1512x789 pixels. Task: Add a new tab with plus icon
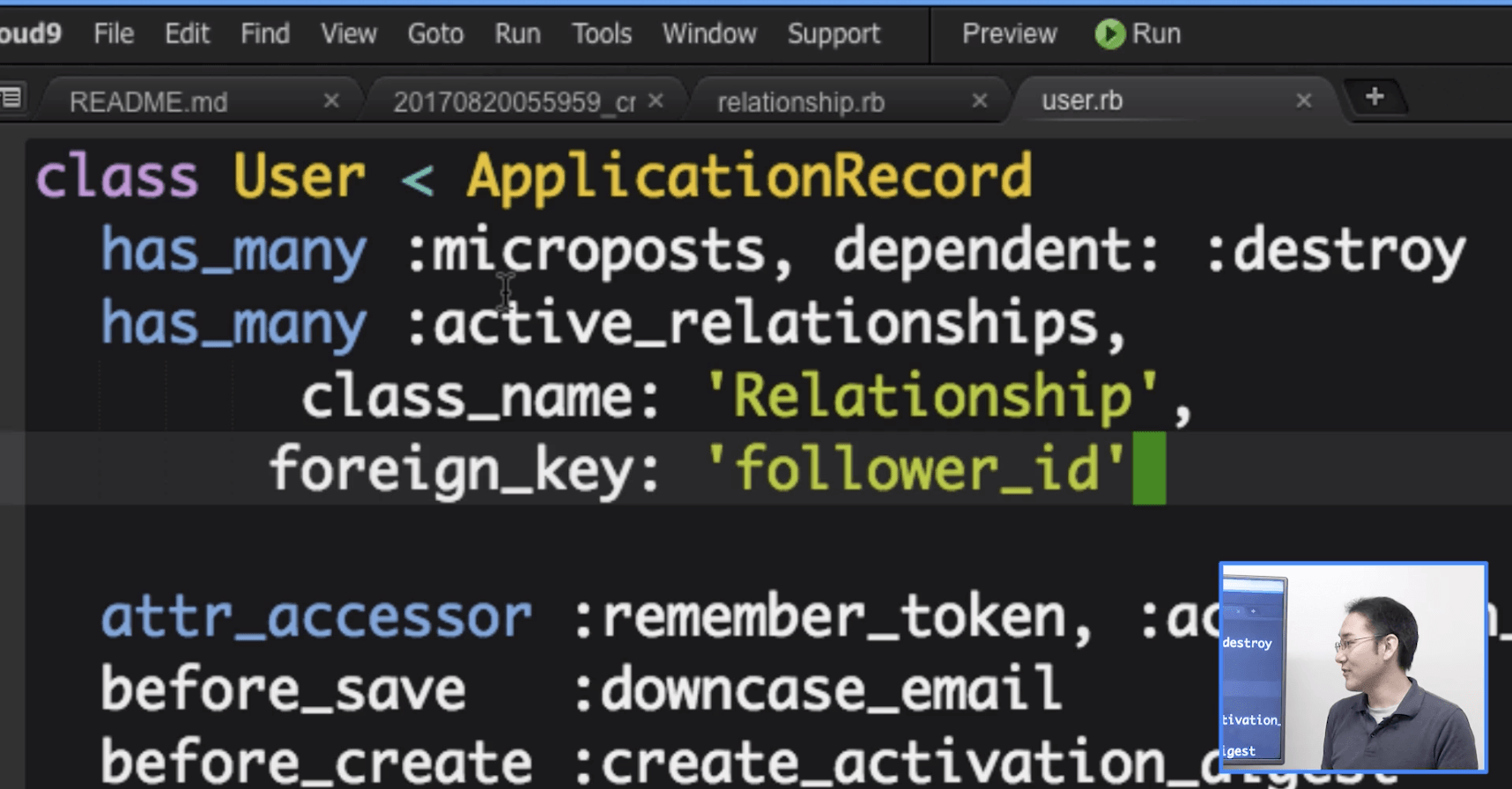tap(1375, 97)
